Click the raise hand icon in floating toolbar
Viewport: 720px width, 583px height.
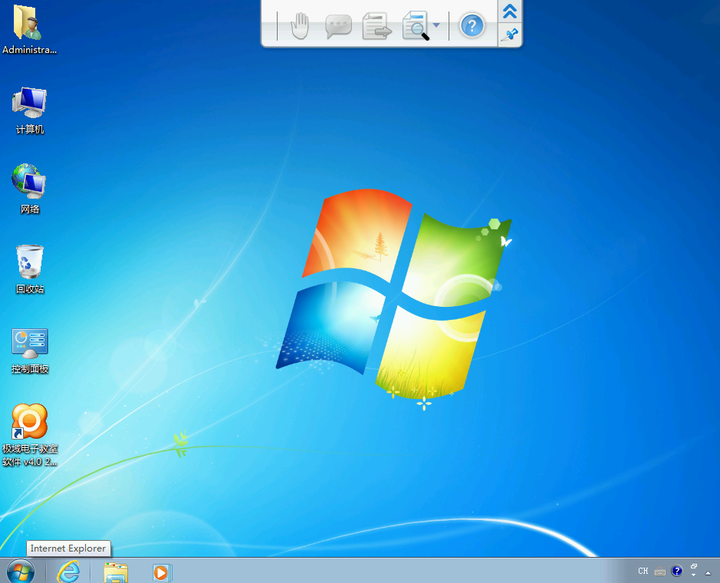(300, 26)
